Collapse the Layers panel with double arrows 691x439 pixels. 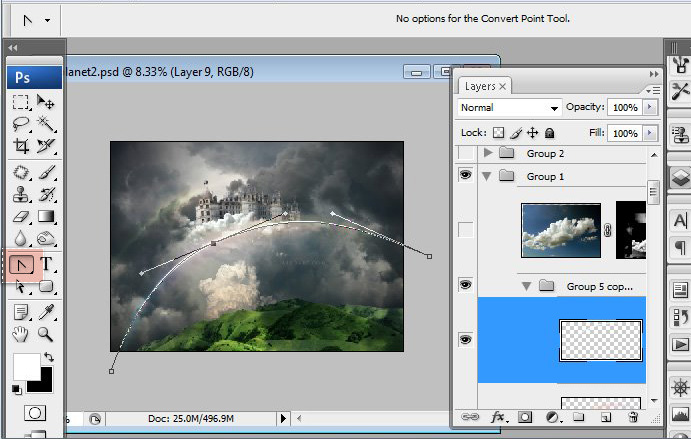coord(654,74)
